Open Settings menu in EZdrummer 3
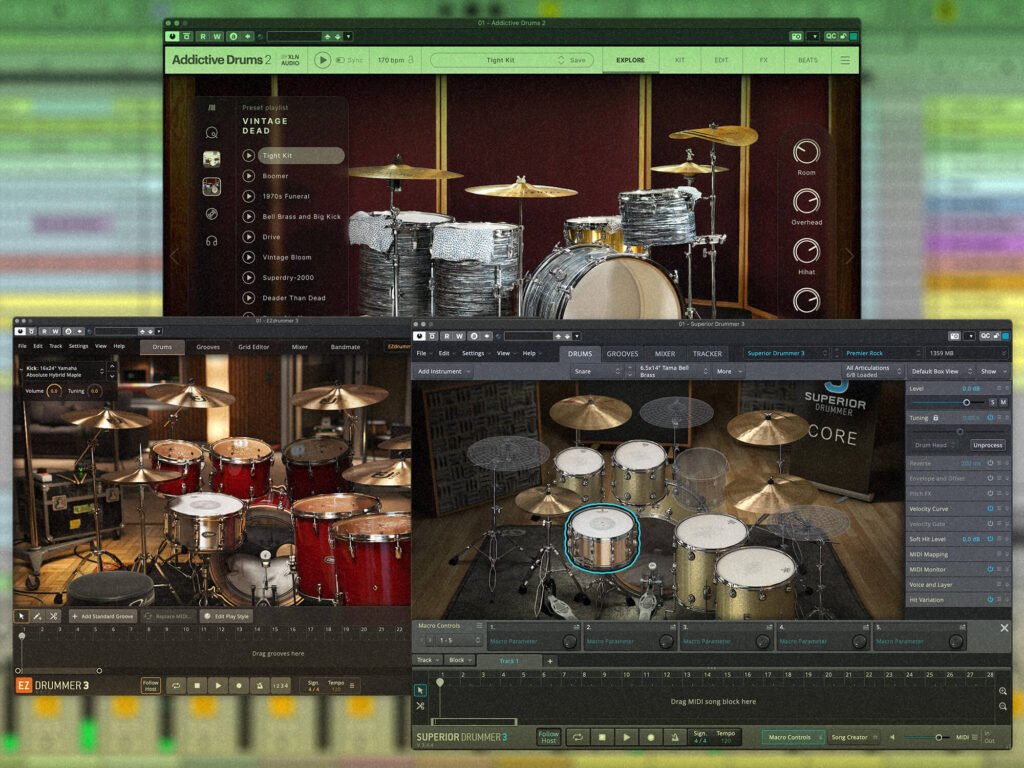The image size is (1024, 768). pos(78,346)
